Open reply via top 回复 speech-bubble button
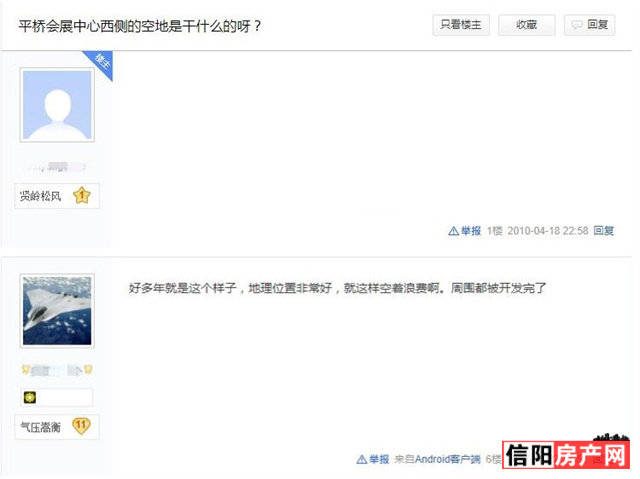 click(589, 25)
